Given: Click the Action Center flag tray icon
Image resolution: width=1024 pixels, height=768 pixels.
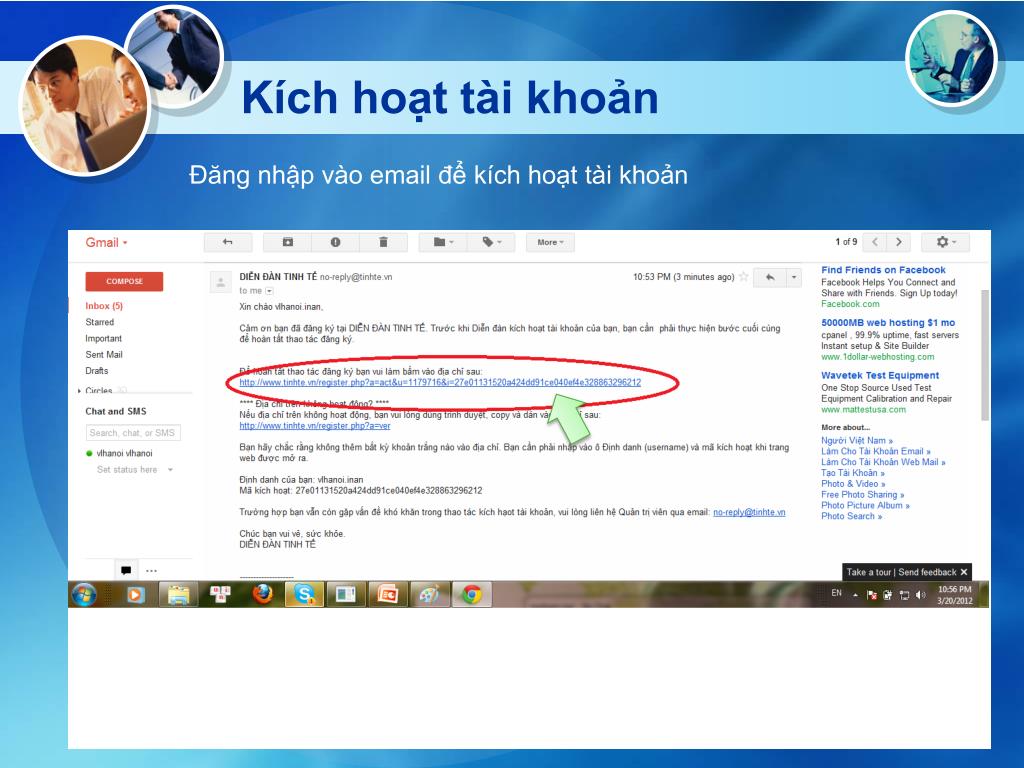Looking at the screenshot, I should (x=871, y=595).
